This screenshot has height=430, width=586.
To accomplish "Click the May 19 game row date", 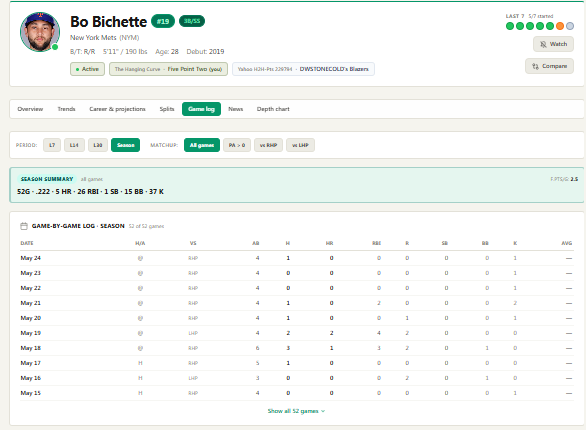I will [31, 333].
